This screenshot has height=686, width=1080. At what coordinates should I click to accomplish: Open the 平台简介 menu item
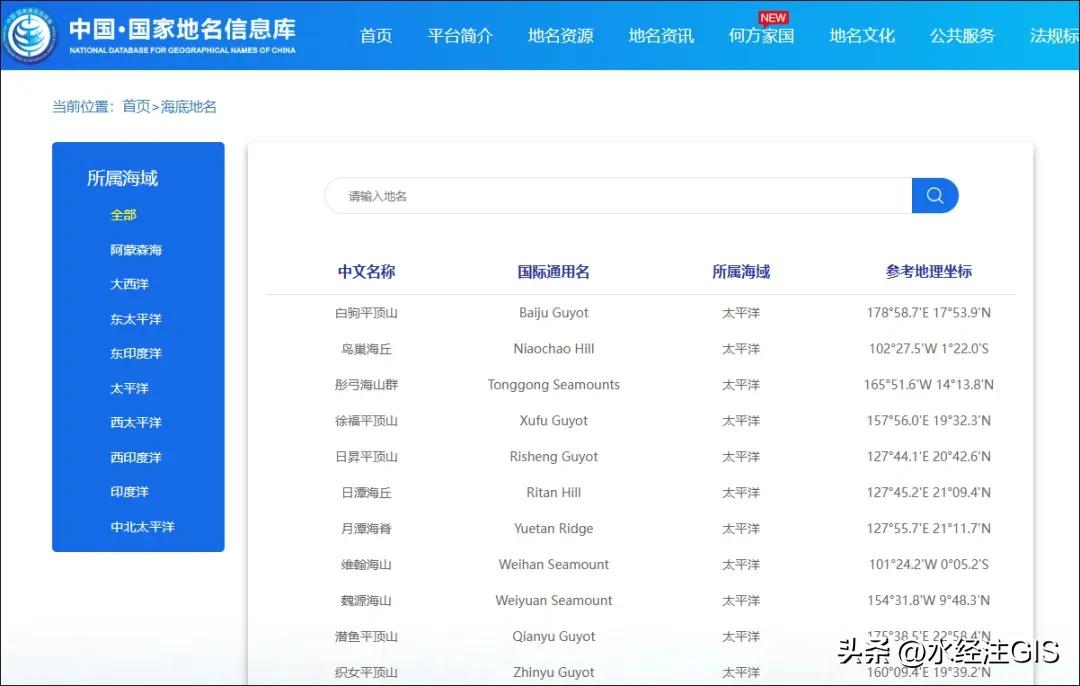(x=460, y=36)
